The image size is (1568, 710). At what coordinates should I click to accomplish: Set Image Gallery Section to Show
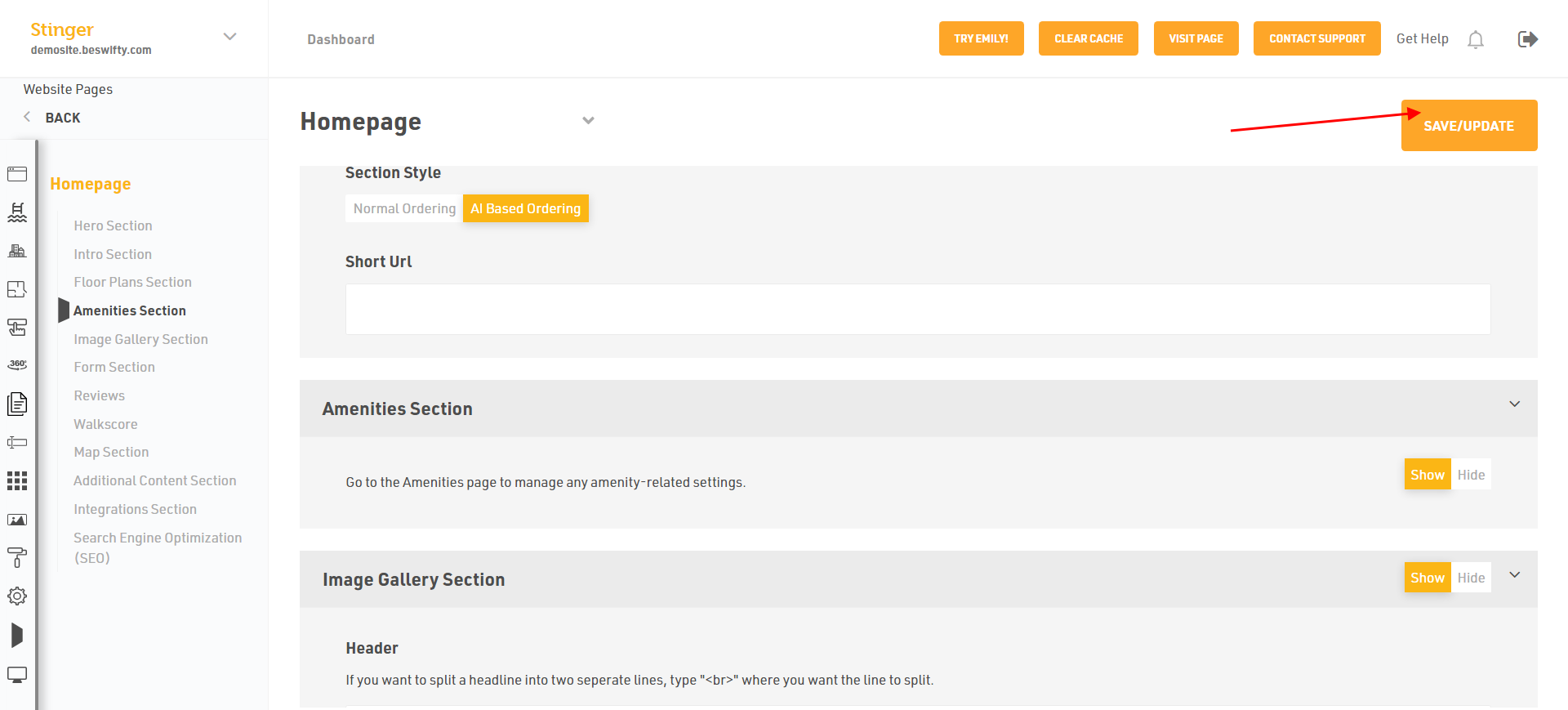click(x=1427, y=578)
